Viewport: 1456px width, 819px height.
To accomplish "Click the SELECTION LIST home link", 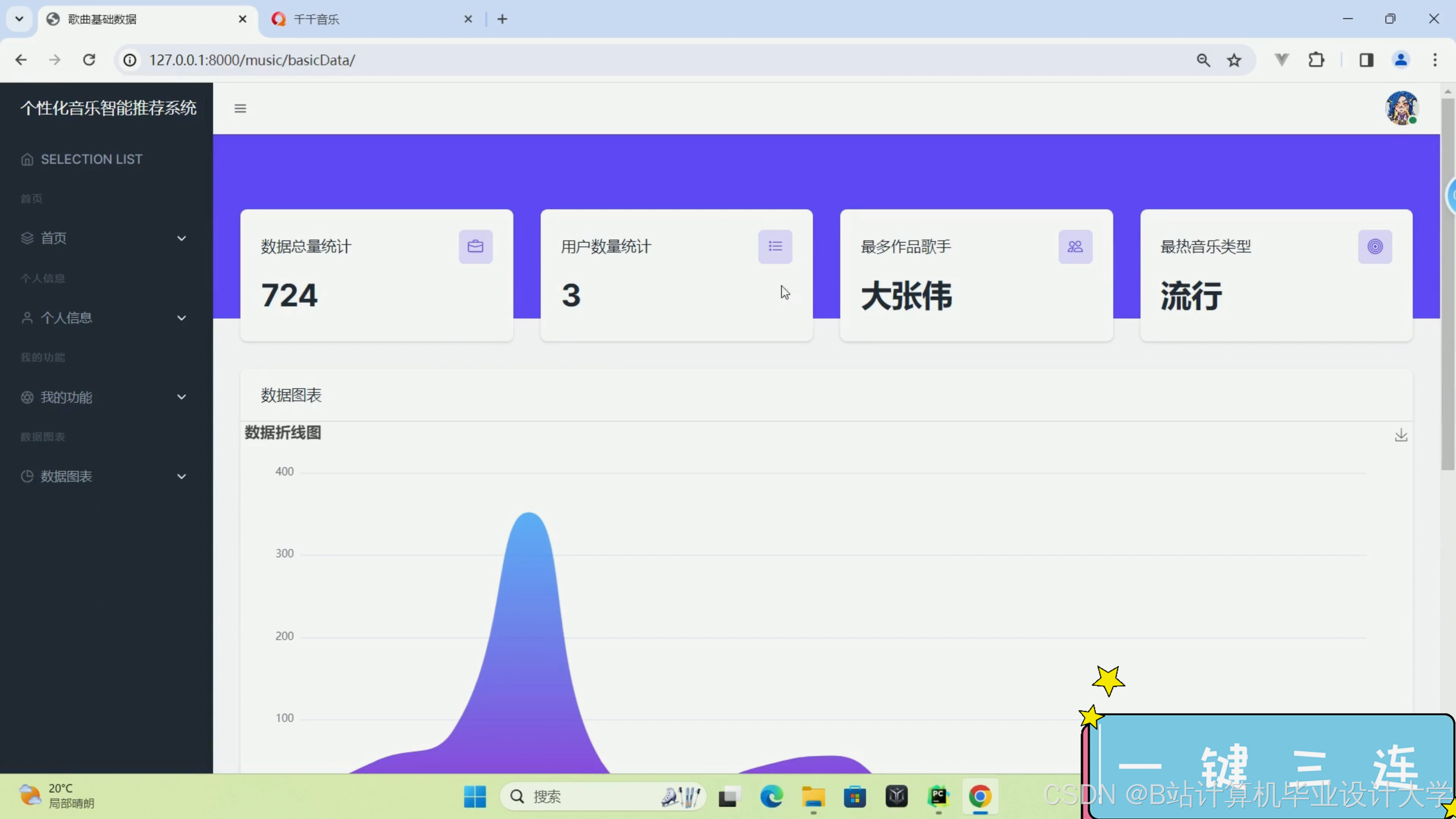I will click(91, 159).
